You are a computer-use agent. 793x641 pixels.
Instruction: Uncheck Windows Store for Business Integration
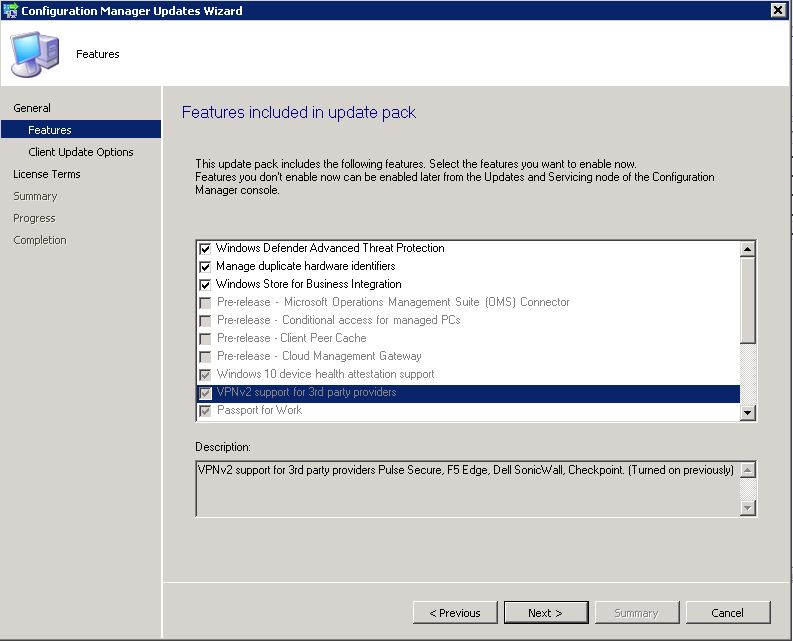205,285
